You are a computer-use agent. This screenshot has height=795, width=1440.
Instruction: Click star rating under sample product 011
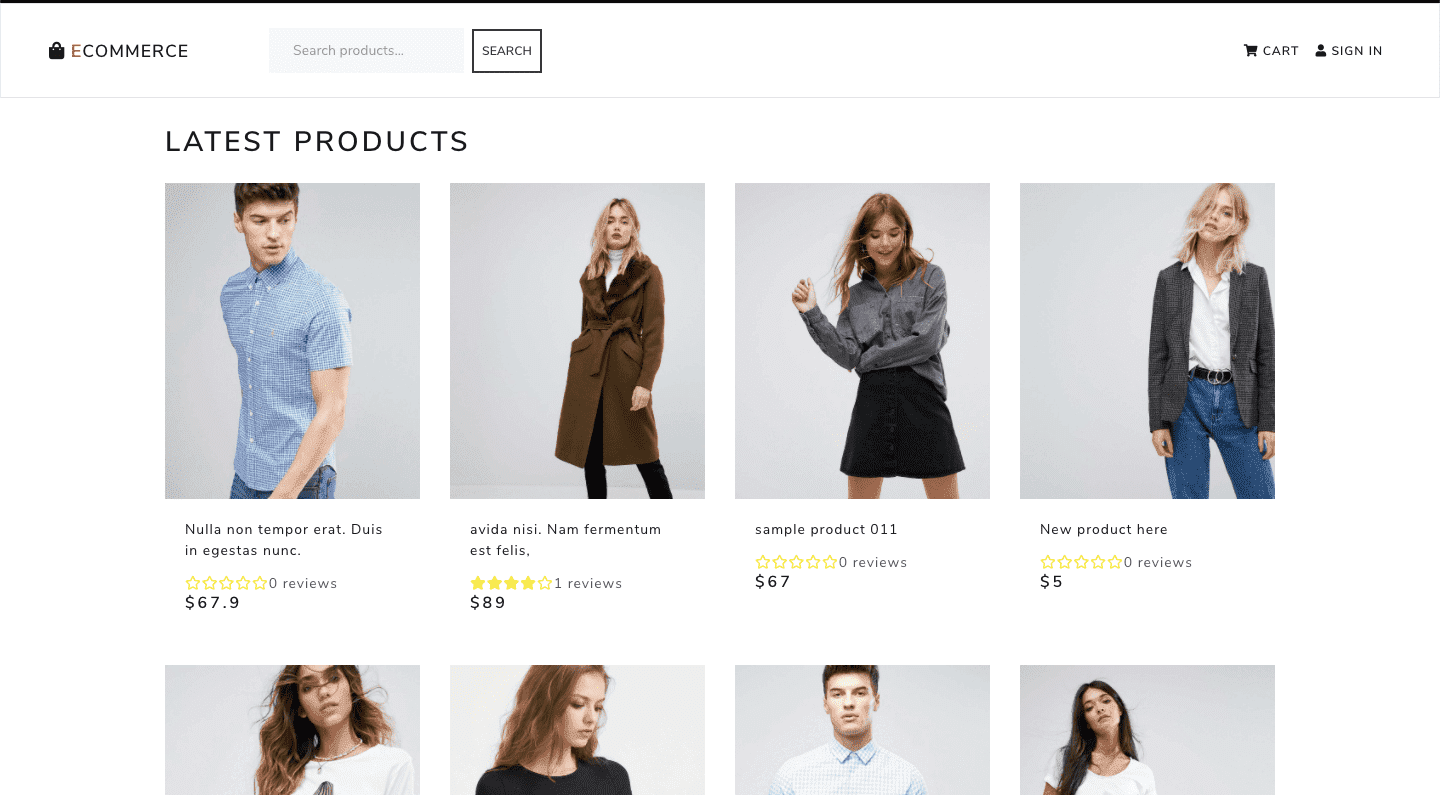click(x=796, y=562)
